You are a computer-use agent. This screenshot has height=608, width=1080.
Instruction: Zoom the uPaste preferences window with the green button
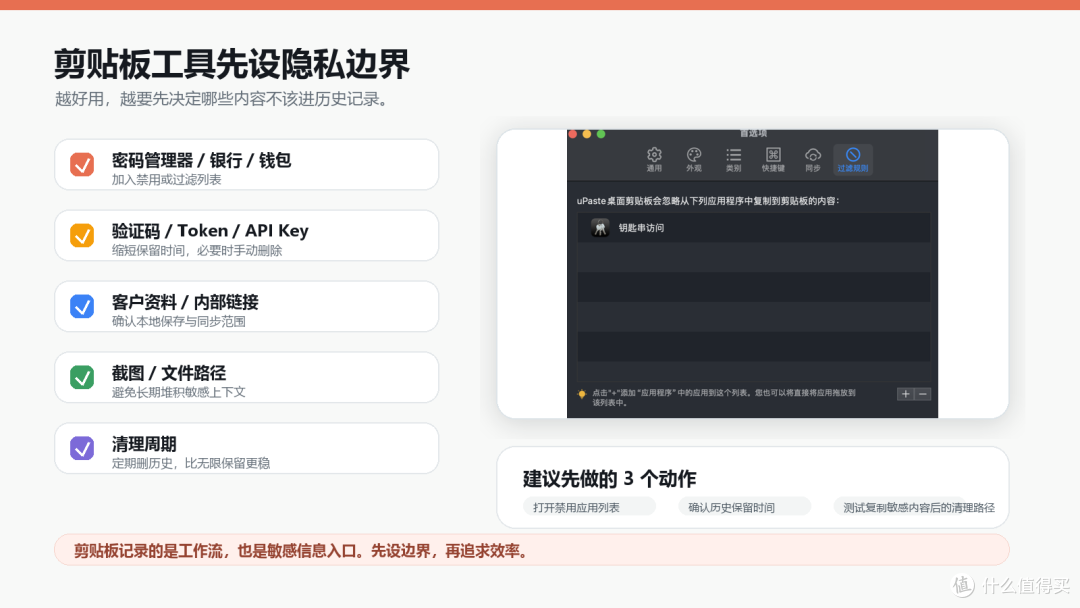click(x=601, y=134)
